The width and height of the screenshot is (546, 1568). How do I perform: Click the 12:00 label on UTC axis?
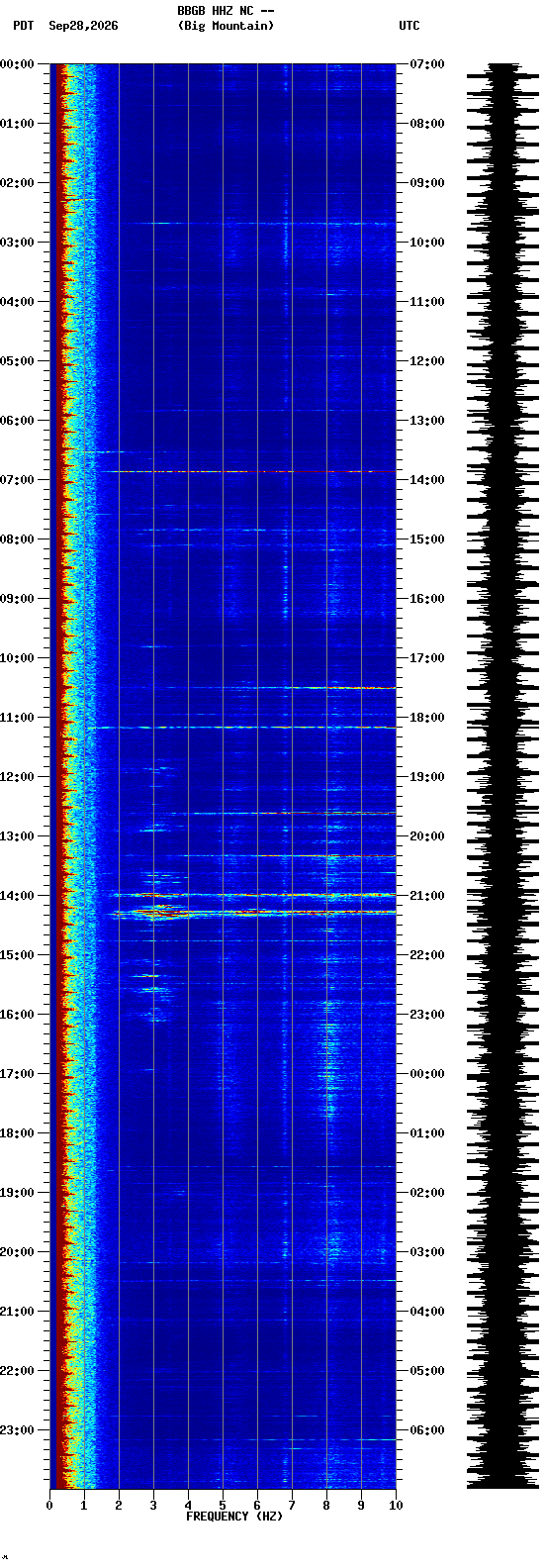[427, 361]
